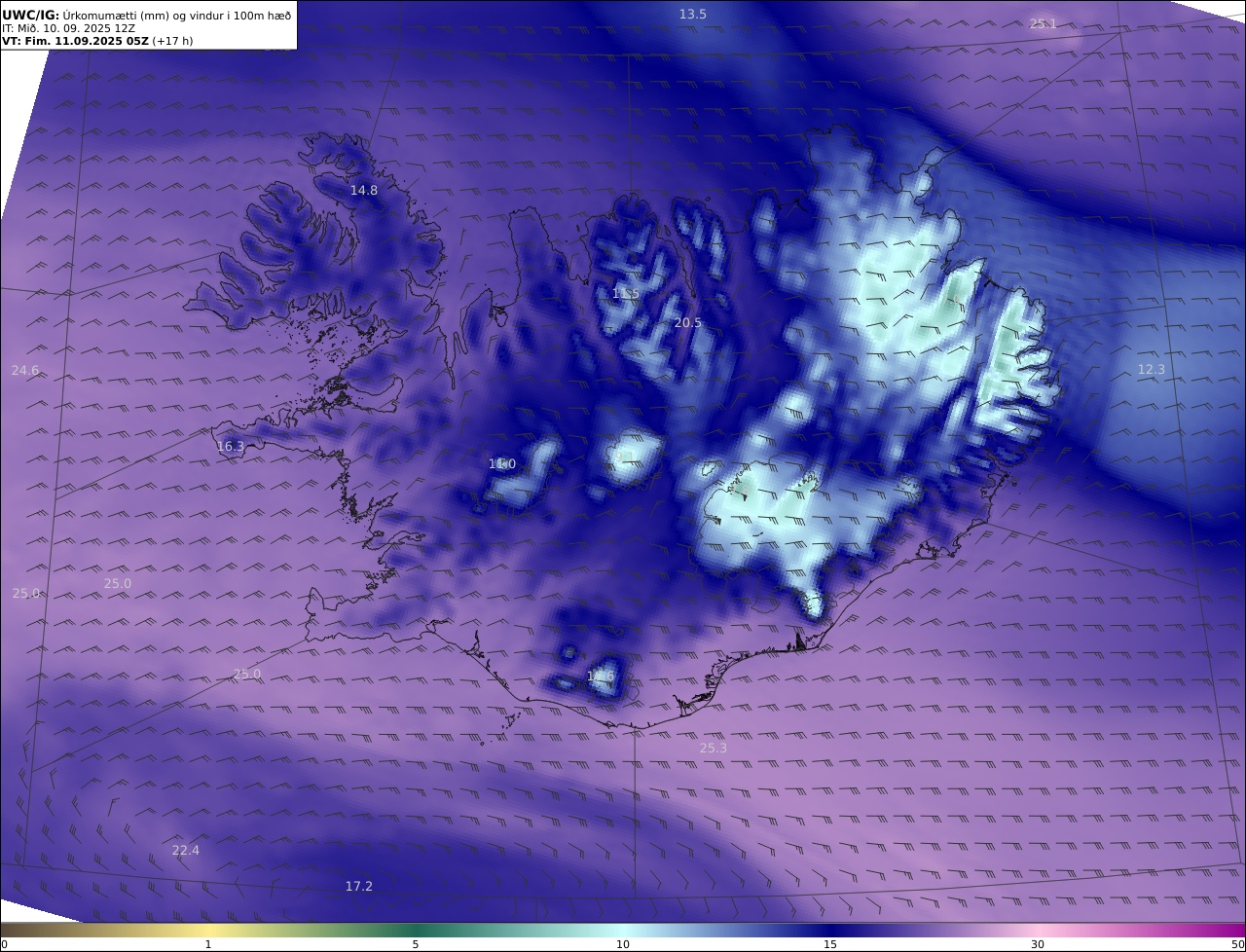
Task: Click the 11.0 value label
Action: (x=502, y=463)
